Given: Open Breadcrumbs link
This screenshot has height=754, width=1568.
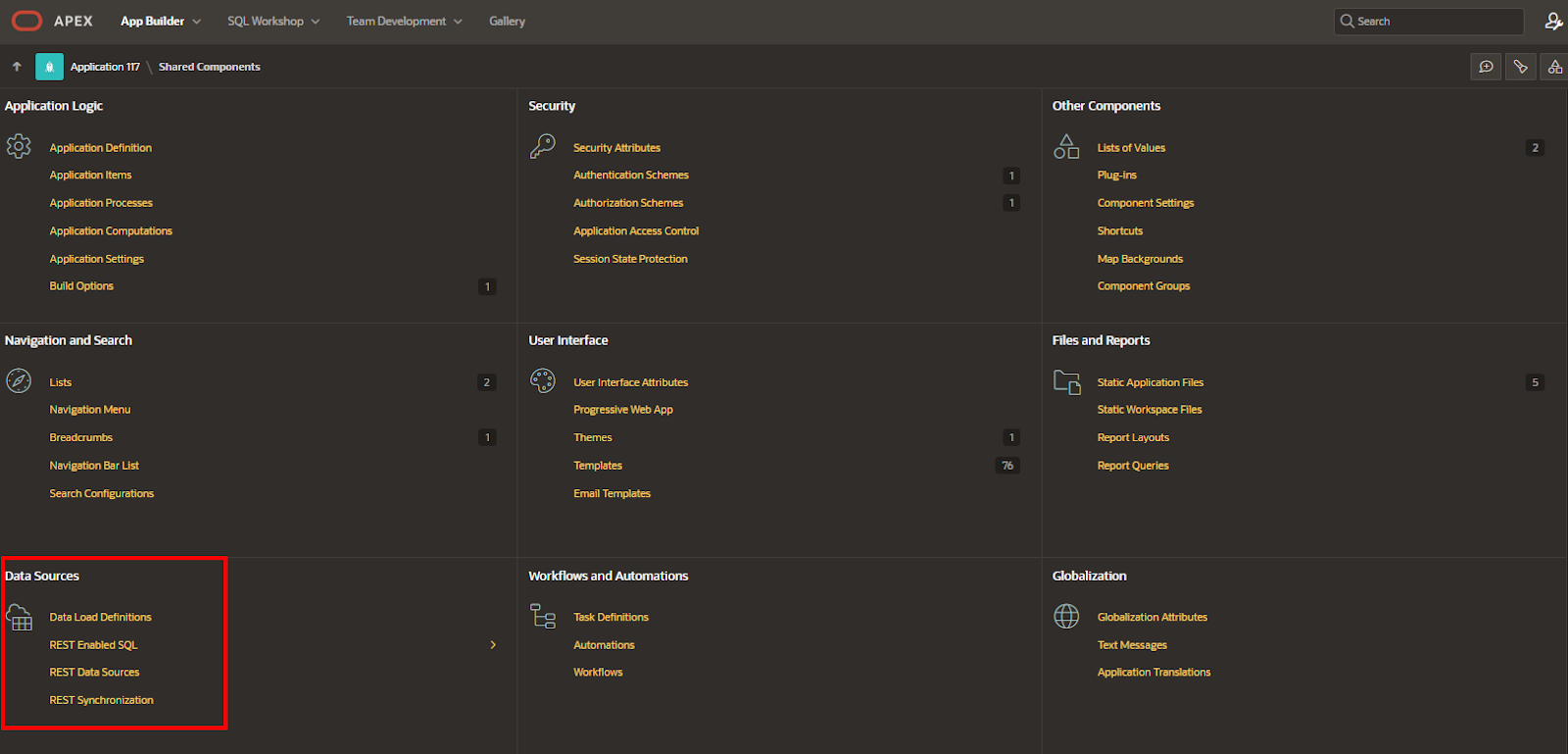Looking at the screenshot, I should tap(81, 437).
